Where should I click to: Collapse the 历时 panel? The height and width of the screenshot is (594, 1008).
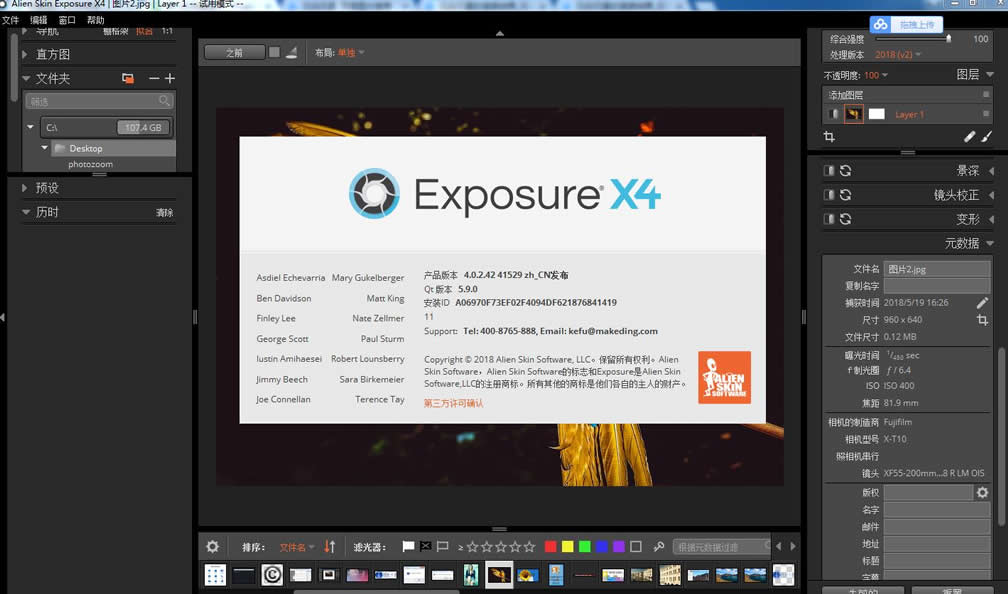point(26,212)
